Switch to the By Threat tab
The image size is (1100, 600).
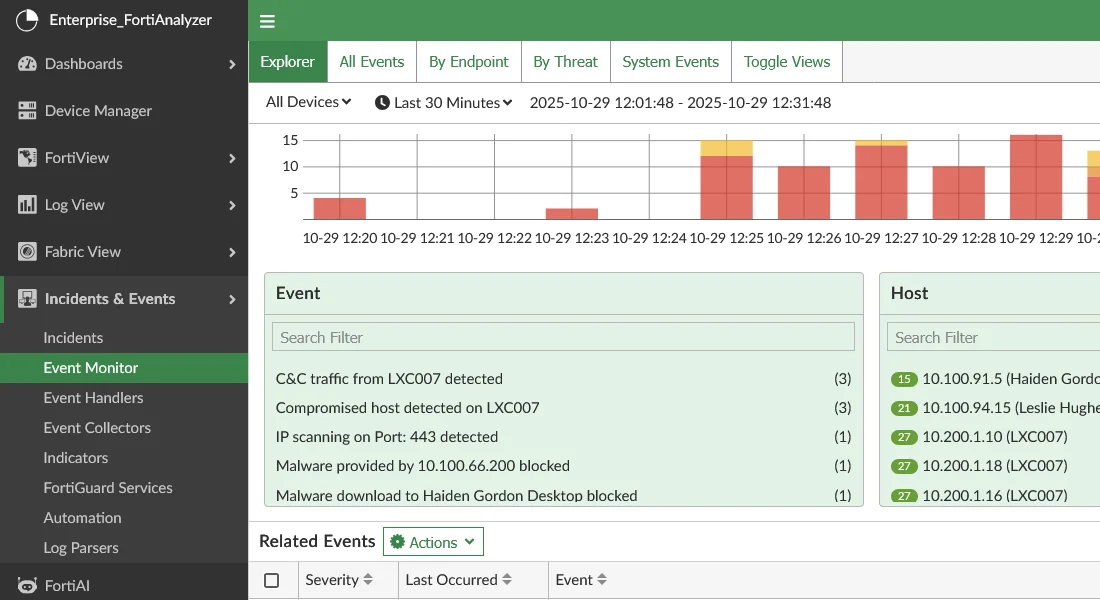pyautogui.click(x=565, y=62)
